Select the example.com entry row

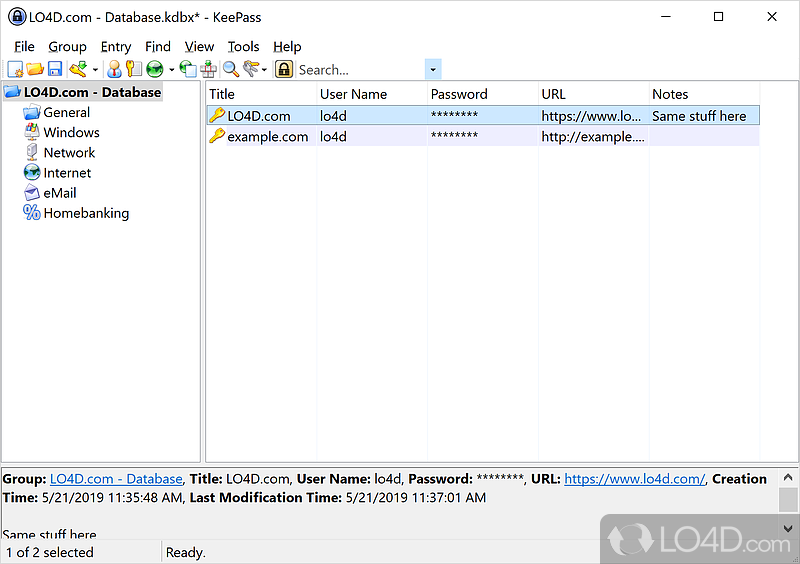(267, 136)
